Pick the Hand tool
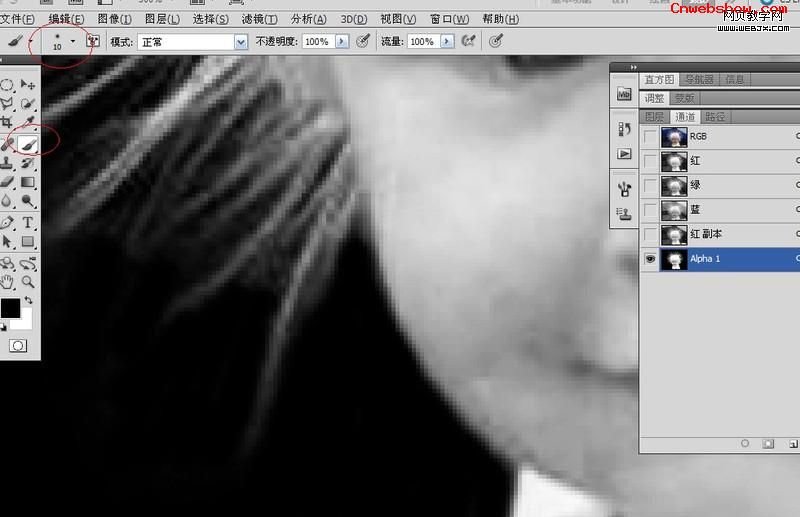800x517 pixels. coord(7,282)
